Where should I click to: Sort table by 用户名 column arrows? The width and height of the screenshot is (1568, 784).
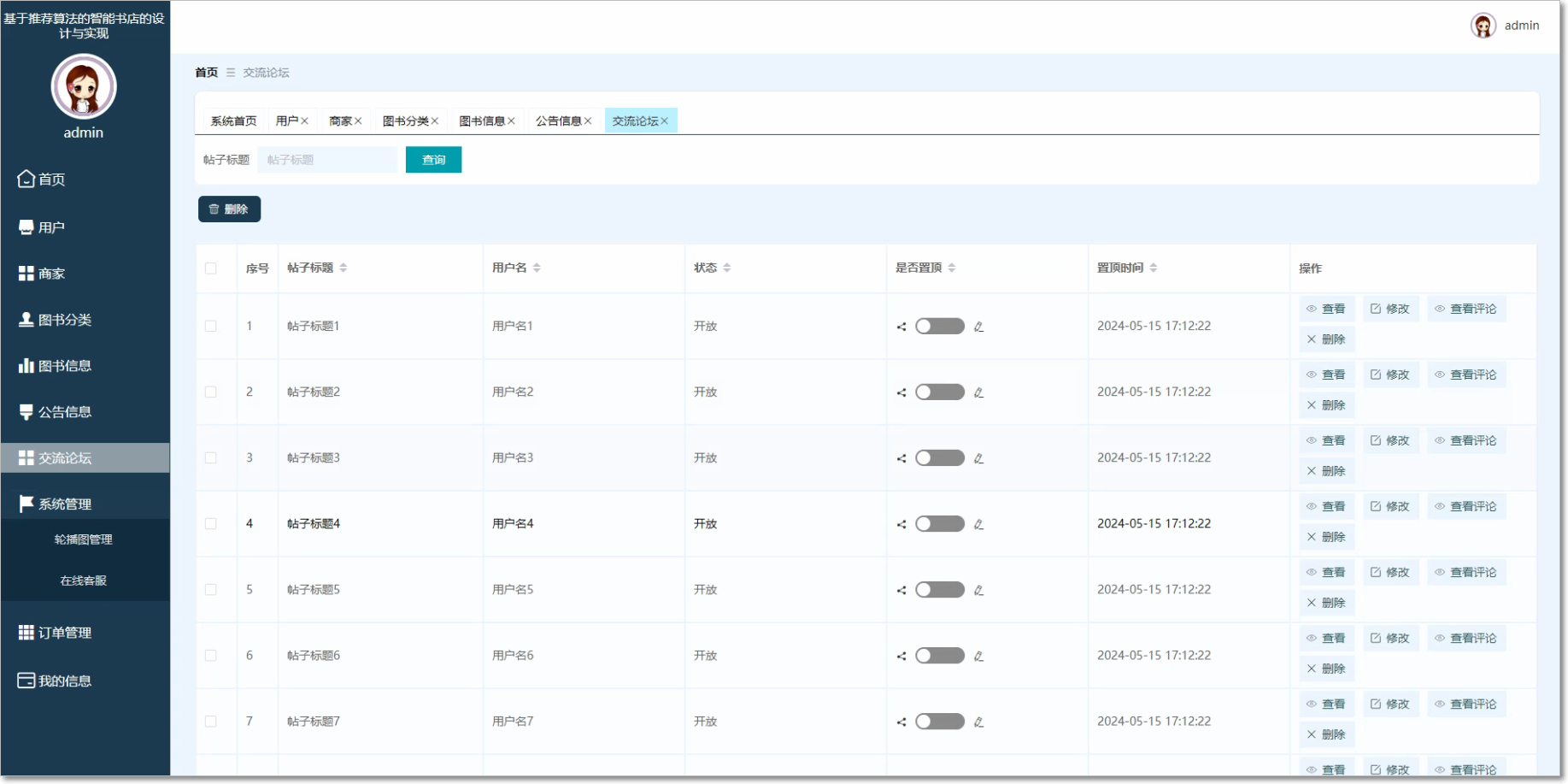[537, 268]
